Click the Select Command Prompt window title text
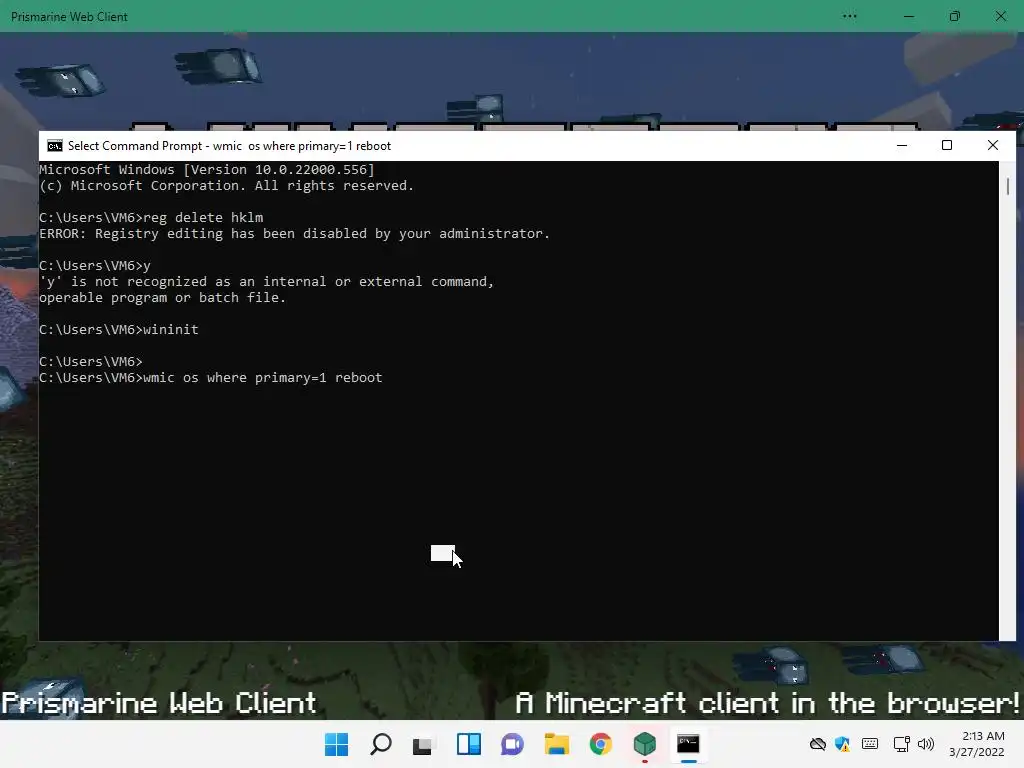 pos(229,146)
